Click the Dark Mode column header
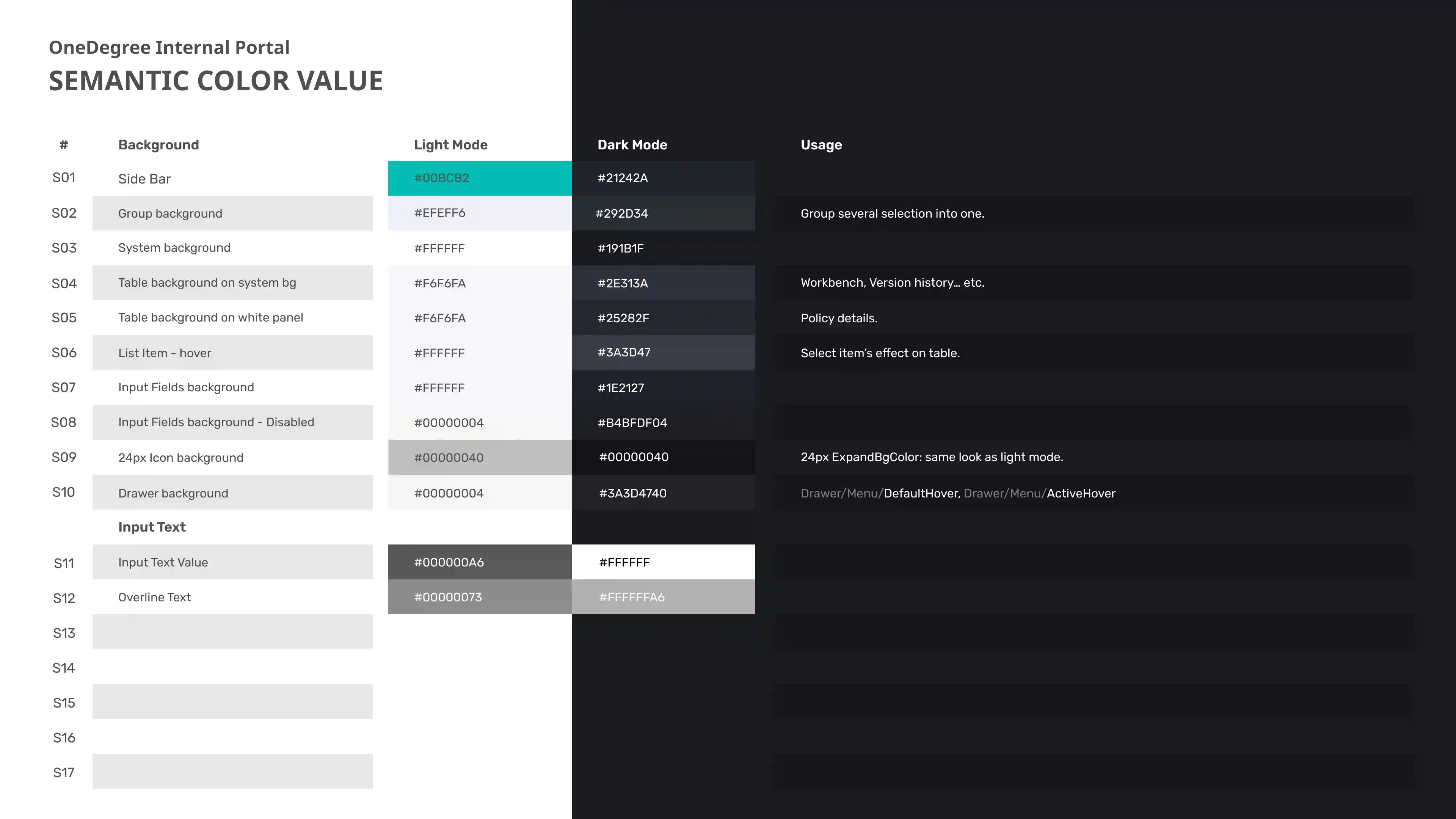1456x819 pixels. 632,145
